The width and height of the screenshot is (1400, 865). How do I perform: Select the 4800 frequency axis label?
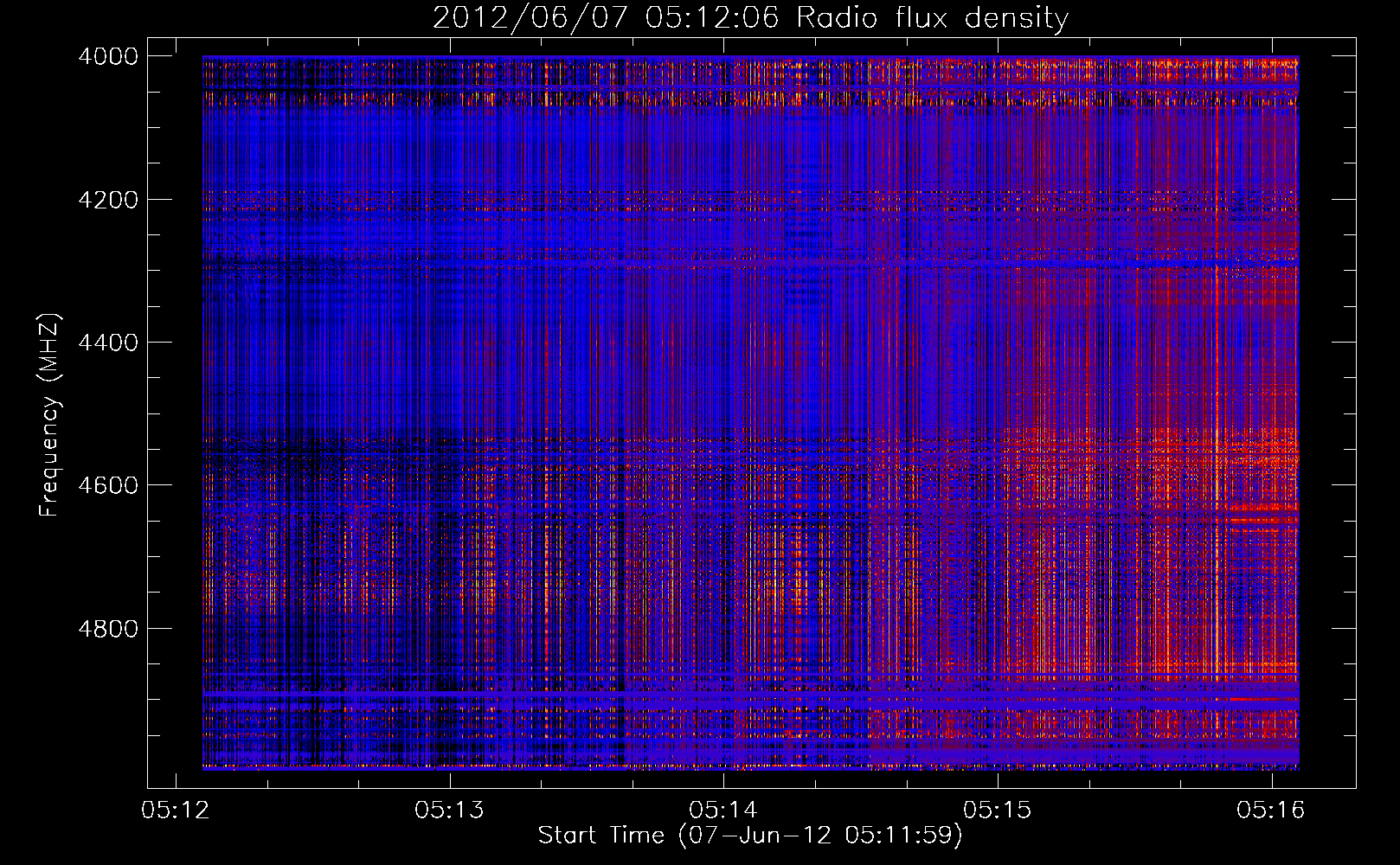click(108, 628)
